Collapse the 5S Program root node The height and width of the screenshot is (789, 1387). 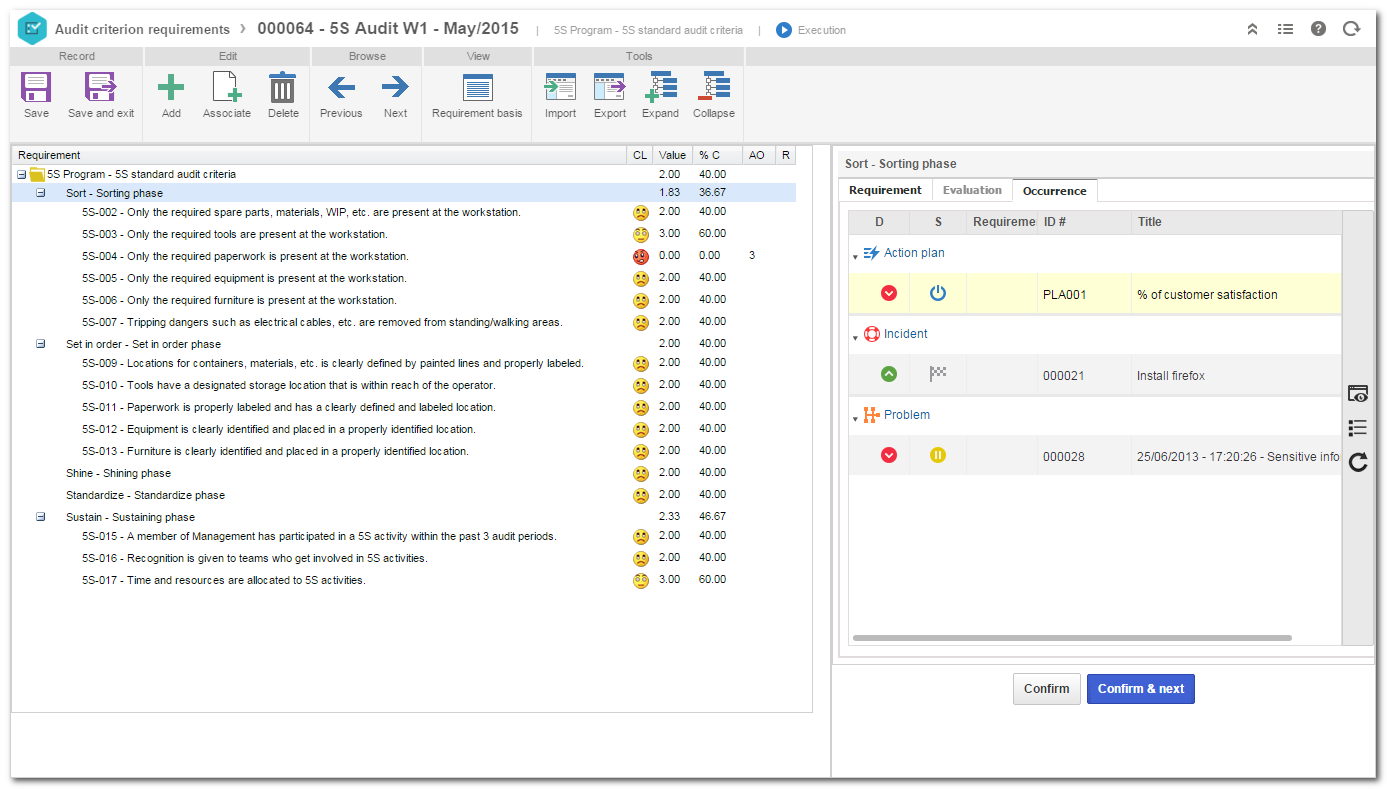(21, 174)
